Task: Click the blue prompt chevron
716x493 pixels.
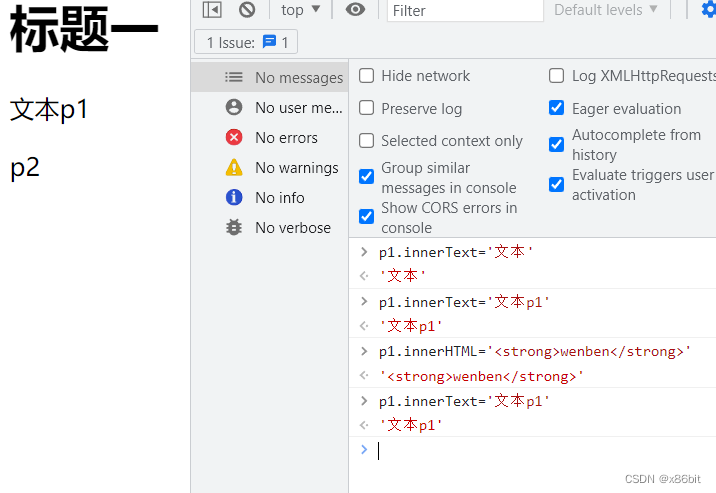Action: coord(364,450)
